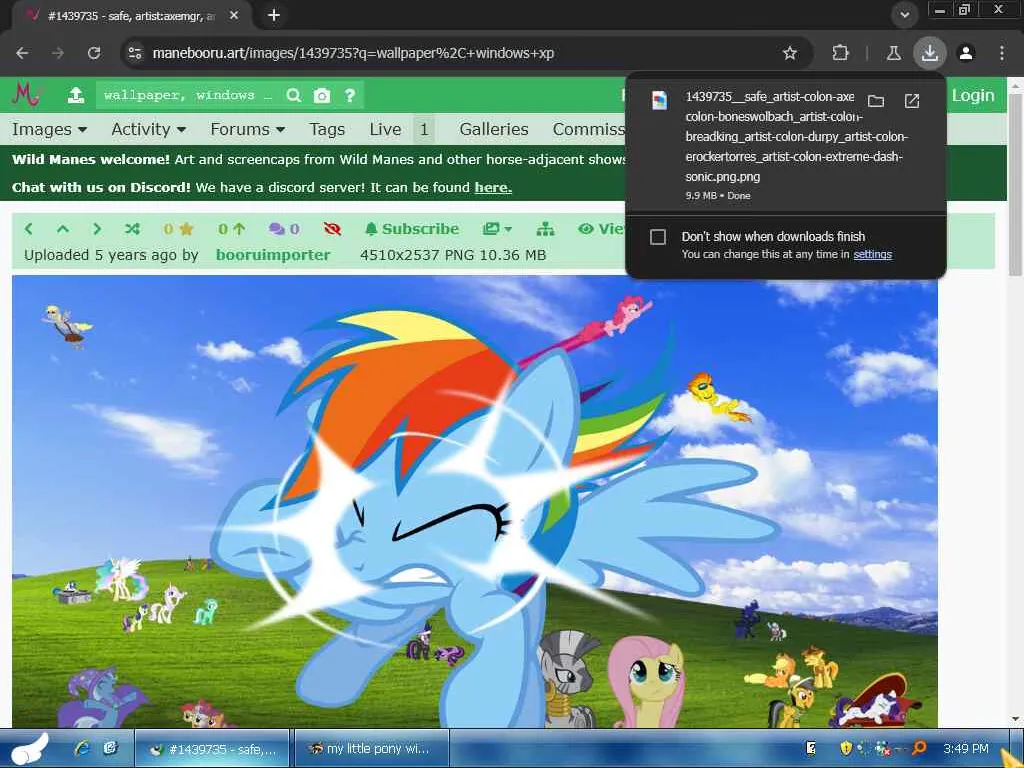Reload the page
Image resolution: width=1024 pixels, height=768 pixels.
click(94, 53)
